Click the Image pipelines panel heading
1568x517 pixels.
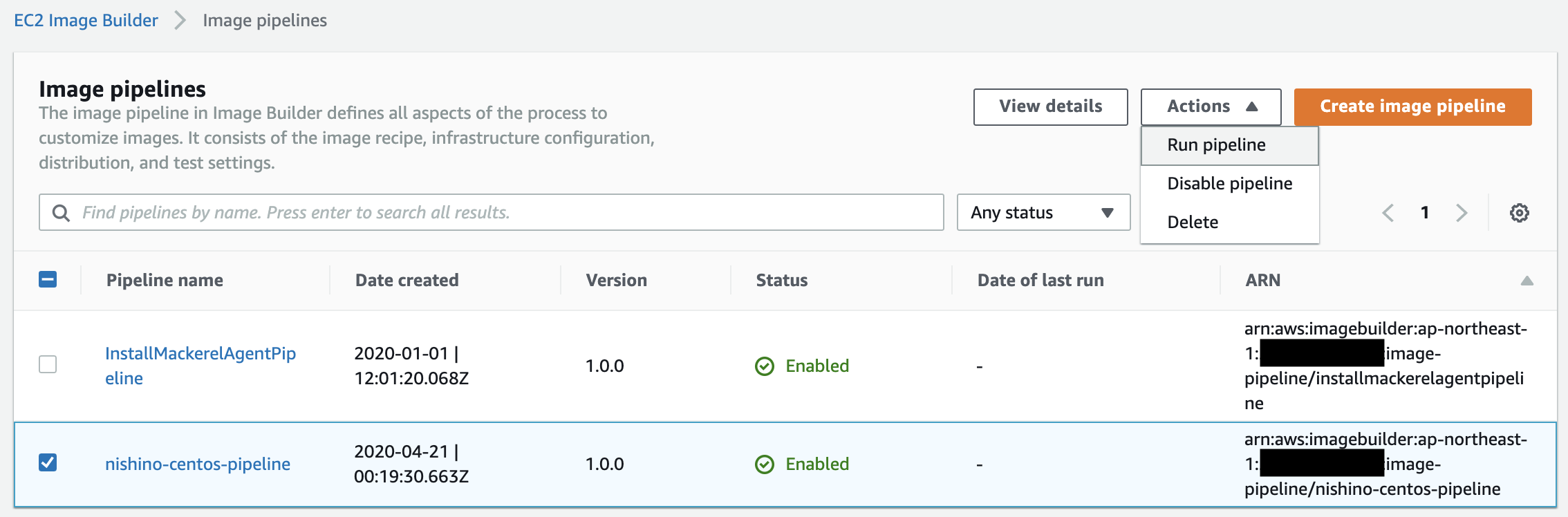click(x=122, y=89)
